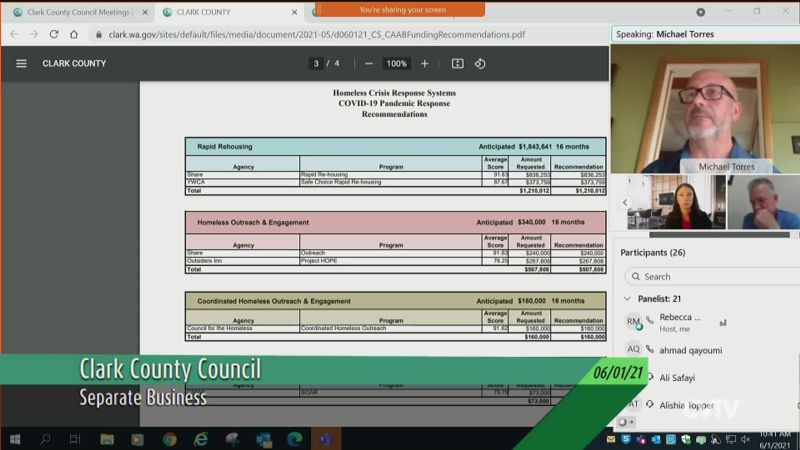
Task: Click the PDF zoom in plus button
Action: click(424, 63)
